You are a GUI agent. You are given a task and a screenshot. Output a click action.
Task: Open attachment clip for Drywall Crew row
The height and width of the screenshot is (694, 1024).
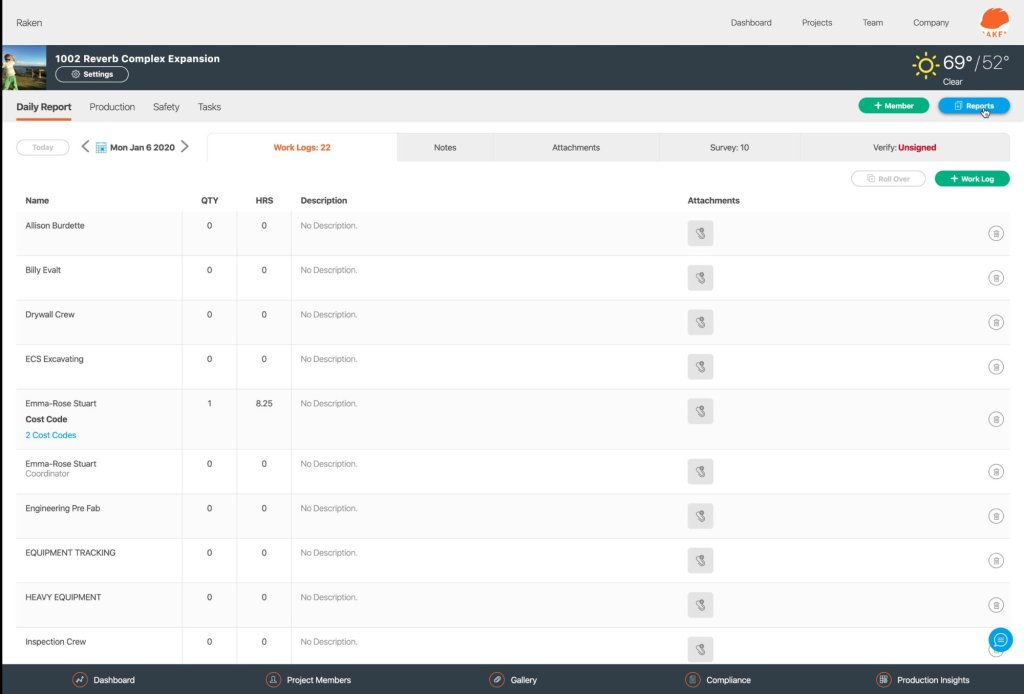(x=700, y=322)
